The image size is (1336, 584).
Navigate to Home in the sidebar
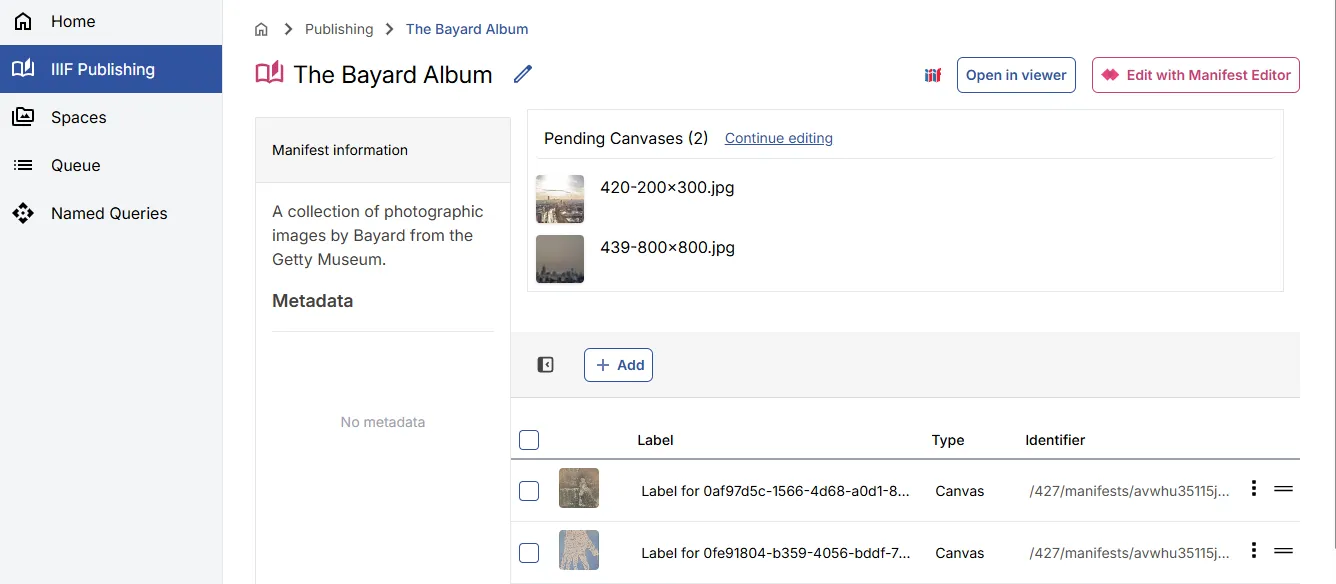click(73, 21)
